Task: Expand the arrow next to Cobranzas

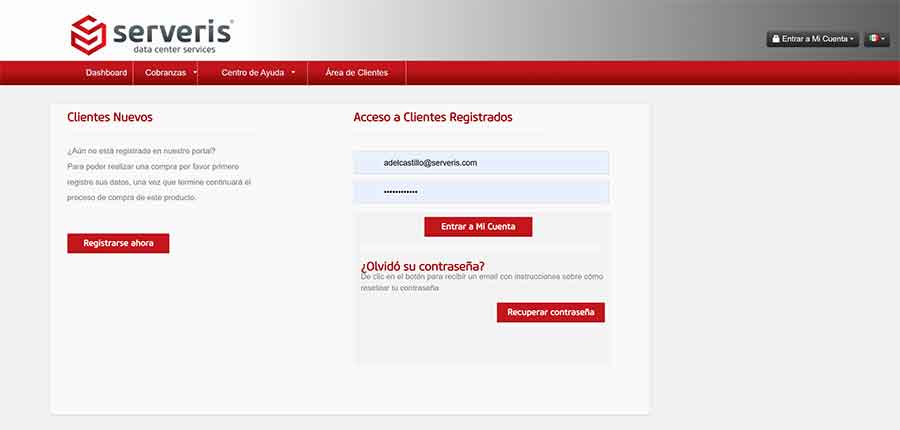Action: tap(195, 72)
